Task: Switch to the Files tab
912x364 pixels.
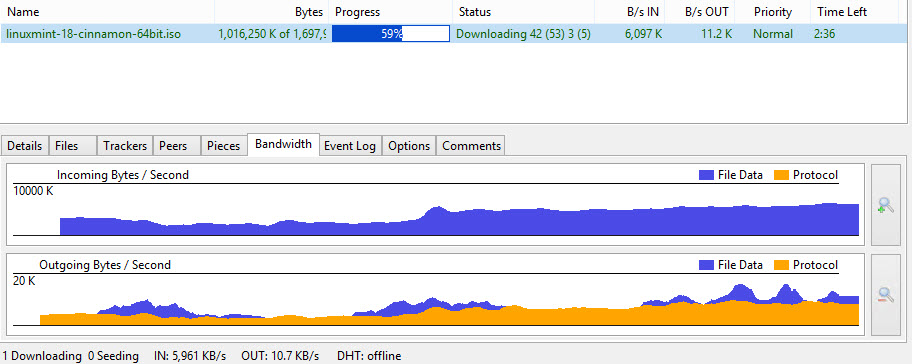Action: tap(73, 145)
